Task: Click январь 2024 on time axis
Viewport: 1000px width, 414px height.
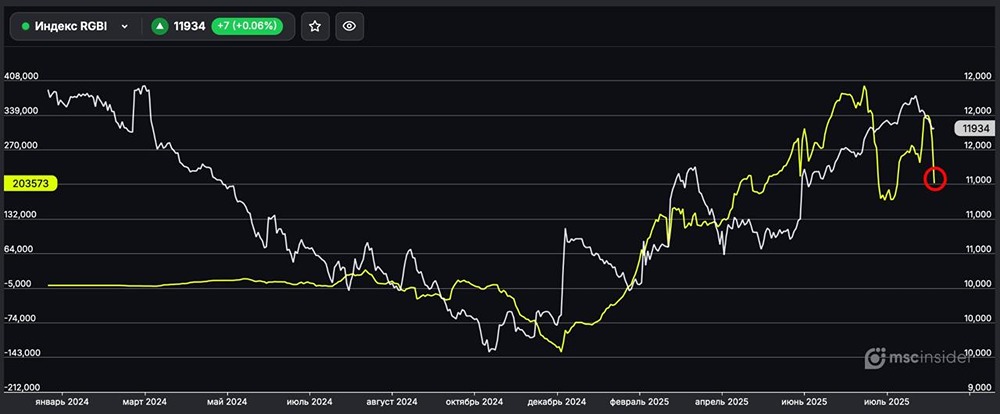Action: click(x=60, y=400)
